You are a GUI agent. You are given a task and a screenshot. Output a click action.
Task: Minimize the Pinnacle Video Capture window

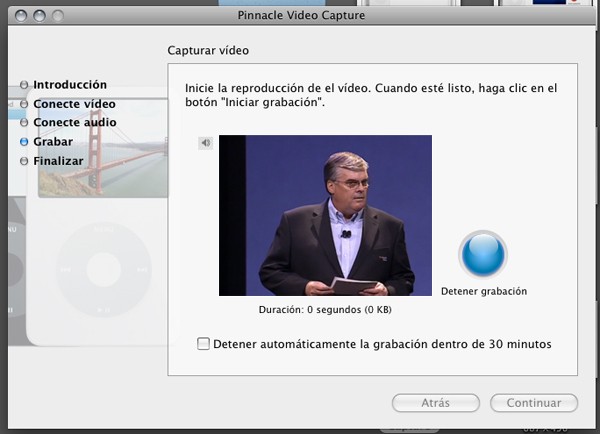point(39,16)
